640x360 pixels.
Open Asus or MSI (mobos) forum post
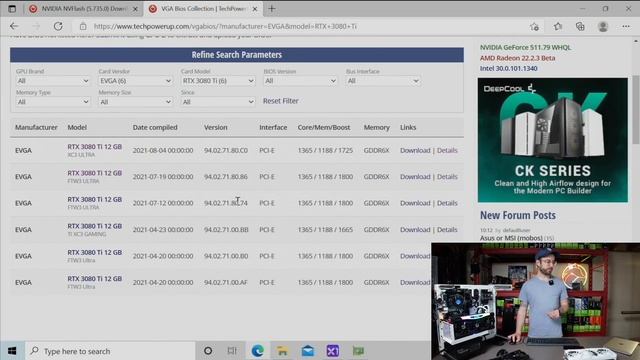(x=511, y=238)
